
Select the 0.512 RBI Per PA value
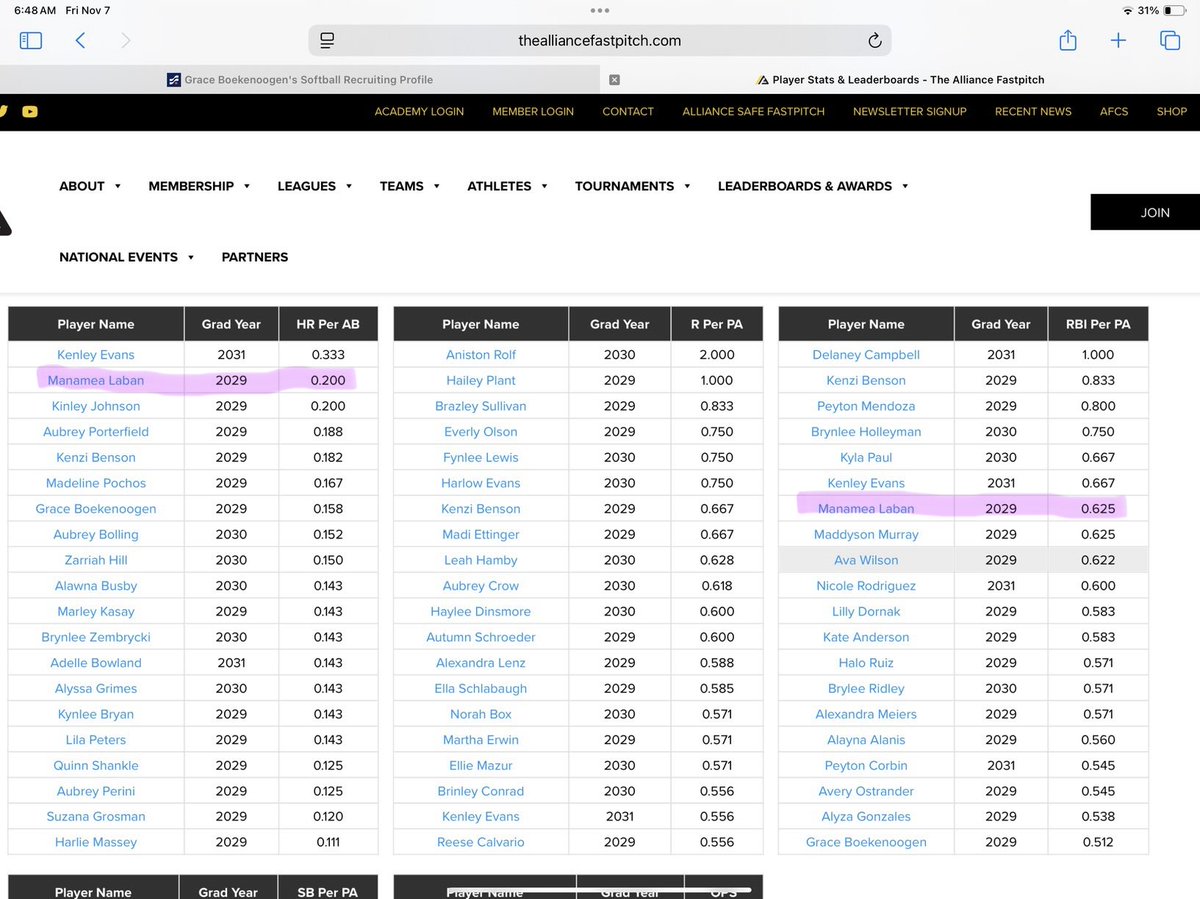click(x=1098, y=842)
